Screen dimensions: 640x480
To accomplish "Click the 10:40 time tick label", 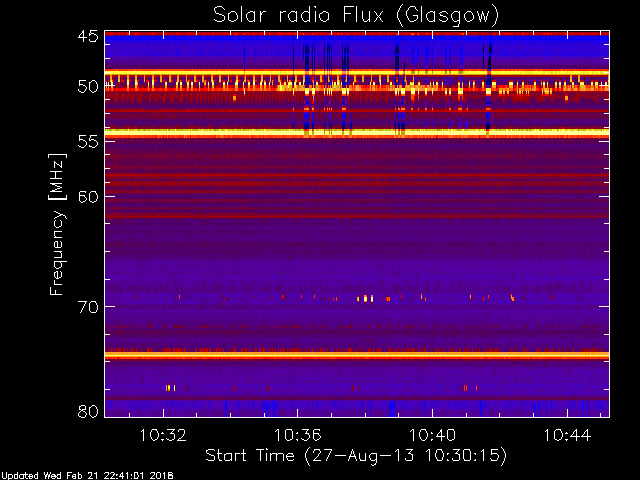I will (432, 436).
